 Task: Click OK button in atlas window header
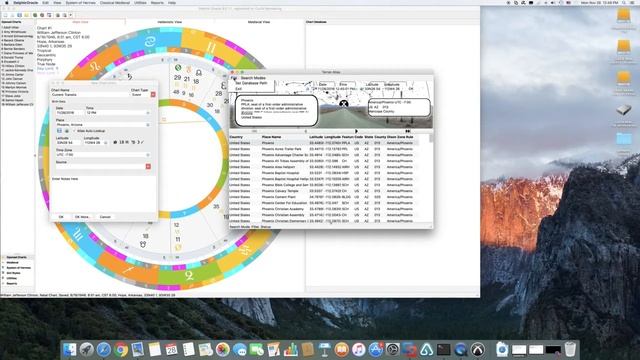(x=411, y=89)
